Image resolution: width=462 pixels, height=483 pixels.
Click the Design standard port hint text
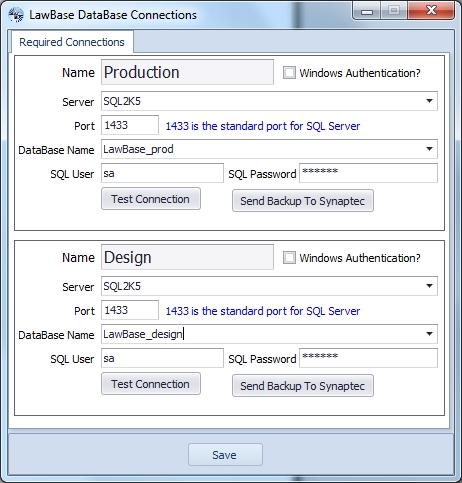pyautogui.click(x=263, y=311)
